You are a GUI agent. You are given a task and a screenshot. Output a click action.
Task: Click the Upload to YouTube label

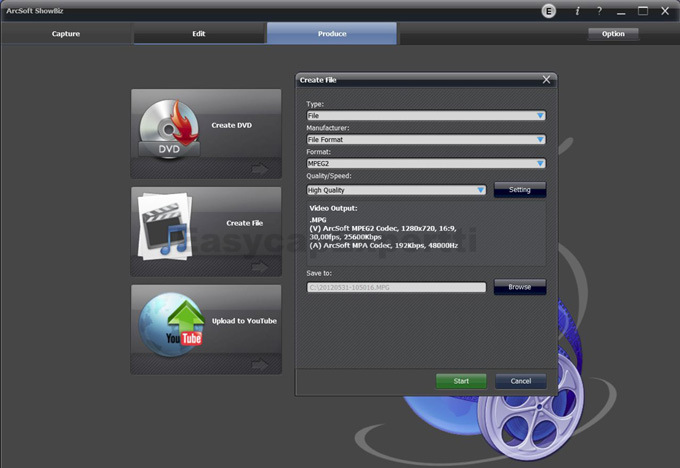(x=244, y=321)
